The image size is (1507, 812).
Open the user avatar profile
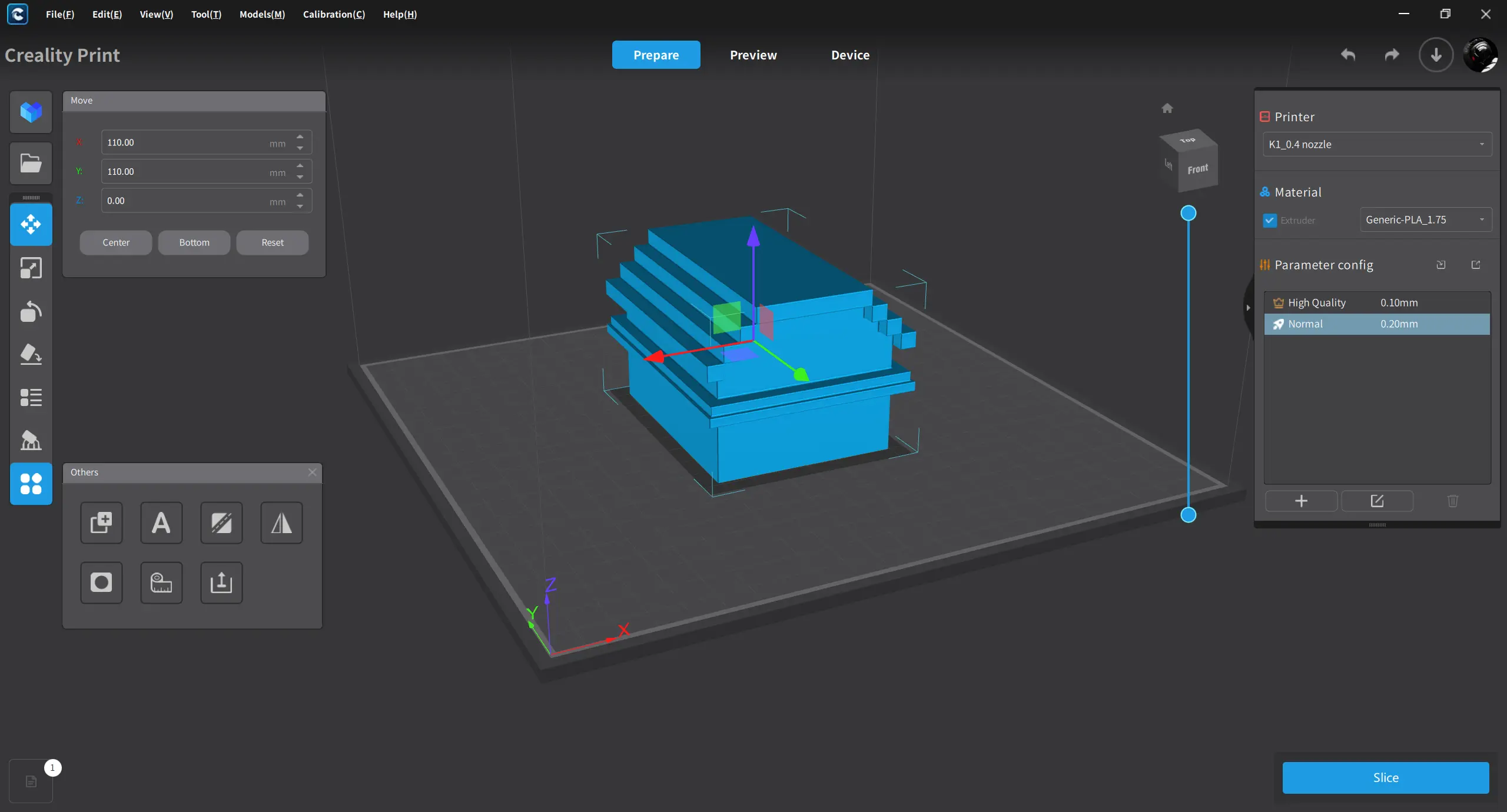tap(1481, 55)
